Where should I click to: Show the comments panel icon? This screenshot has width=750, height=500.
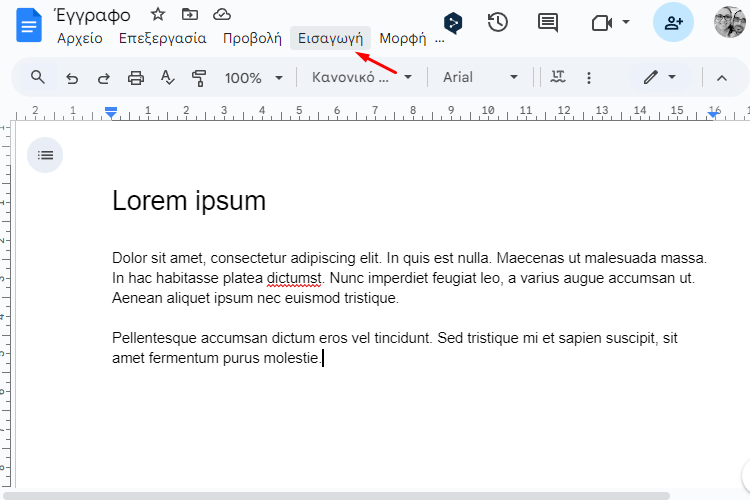click(x=548, y=22)
